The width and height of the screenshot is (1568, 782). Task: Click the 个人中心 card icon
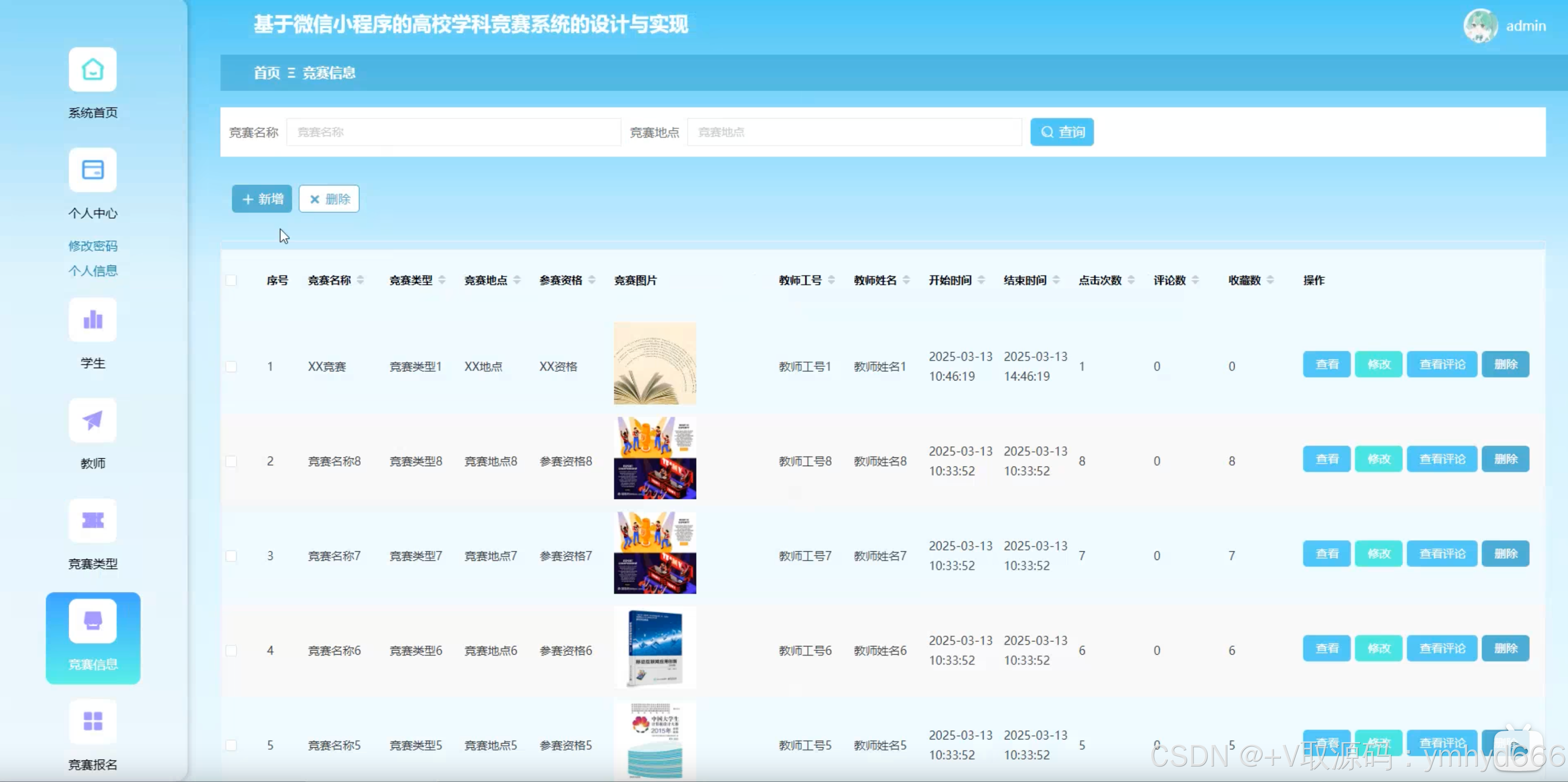[x=93, y=170]
